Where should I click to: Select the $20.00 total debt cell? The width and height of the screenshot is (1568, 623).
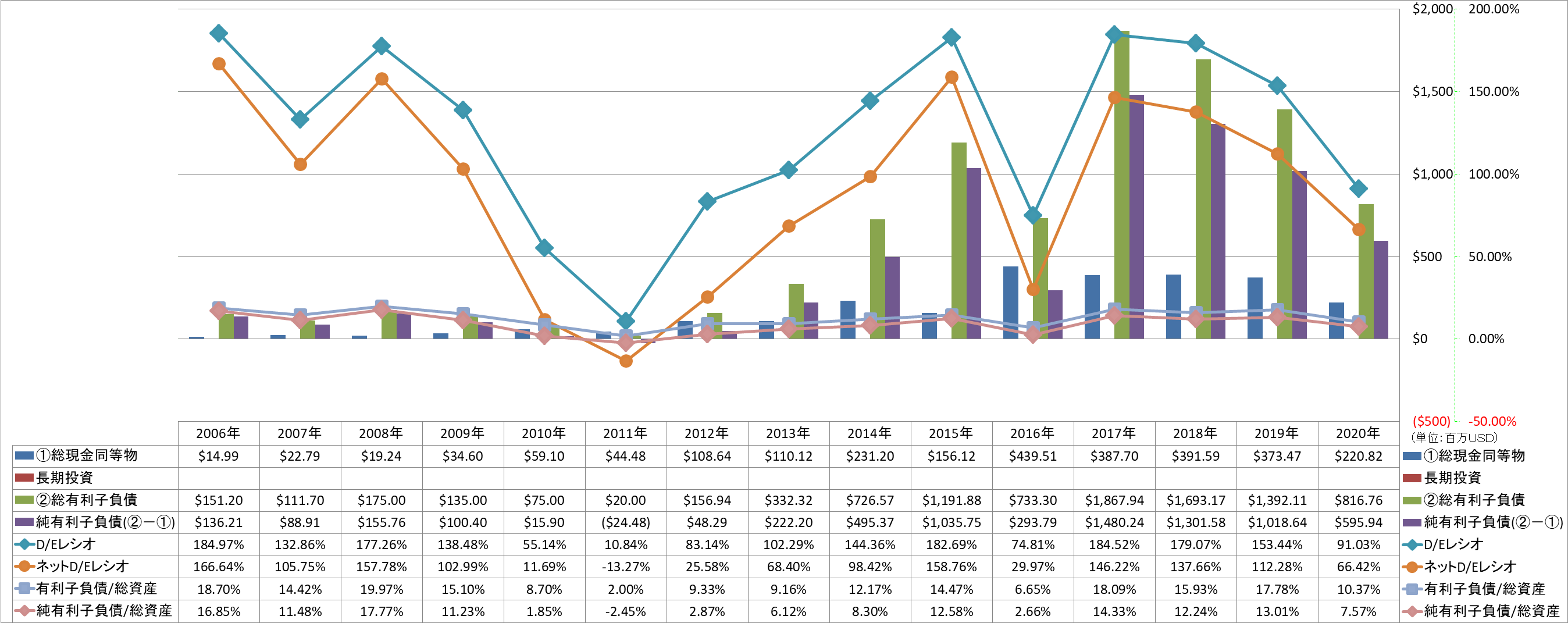tap(626, 501)
